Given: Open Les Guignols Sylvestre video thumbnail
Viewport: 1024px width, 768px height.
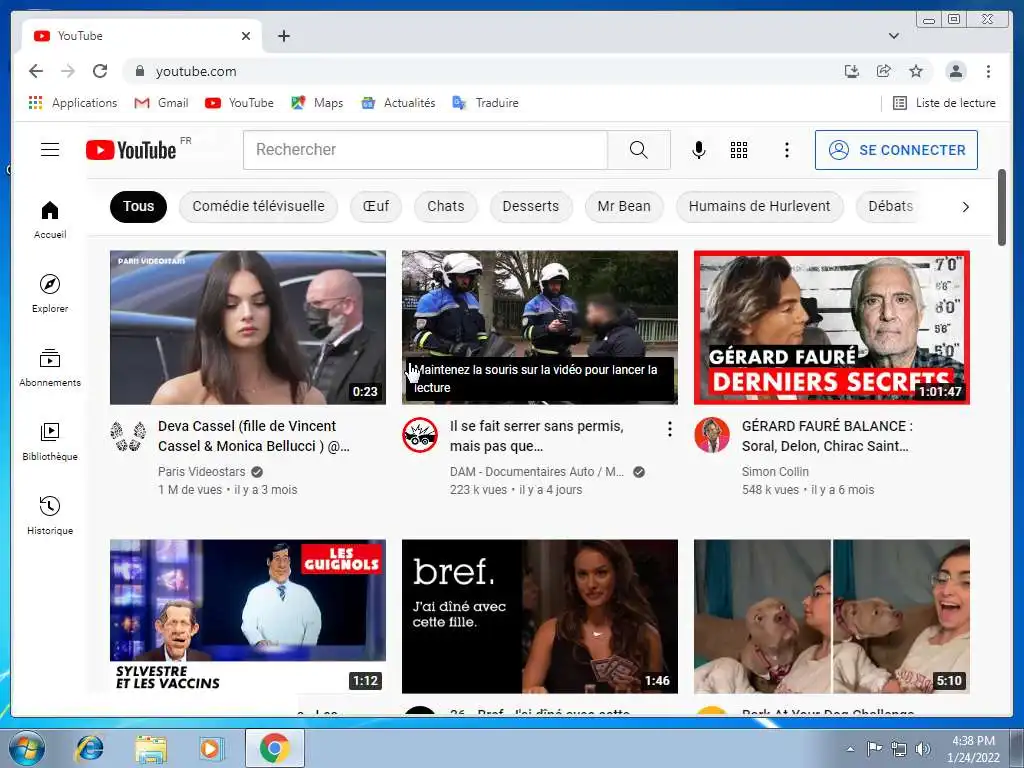Looking at the screenshot, I should pos(248,616).
